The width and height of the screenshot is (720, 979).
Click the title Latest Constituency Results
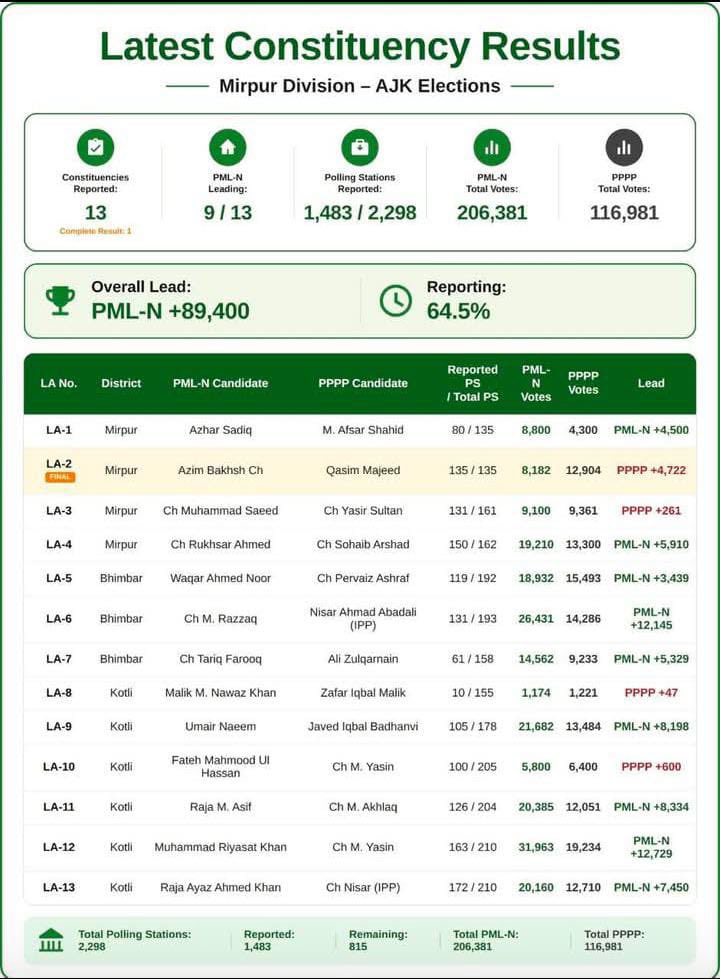(x=360, y=46)
